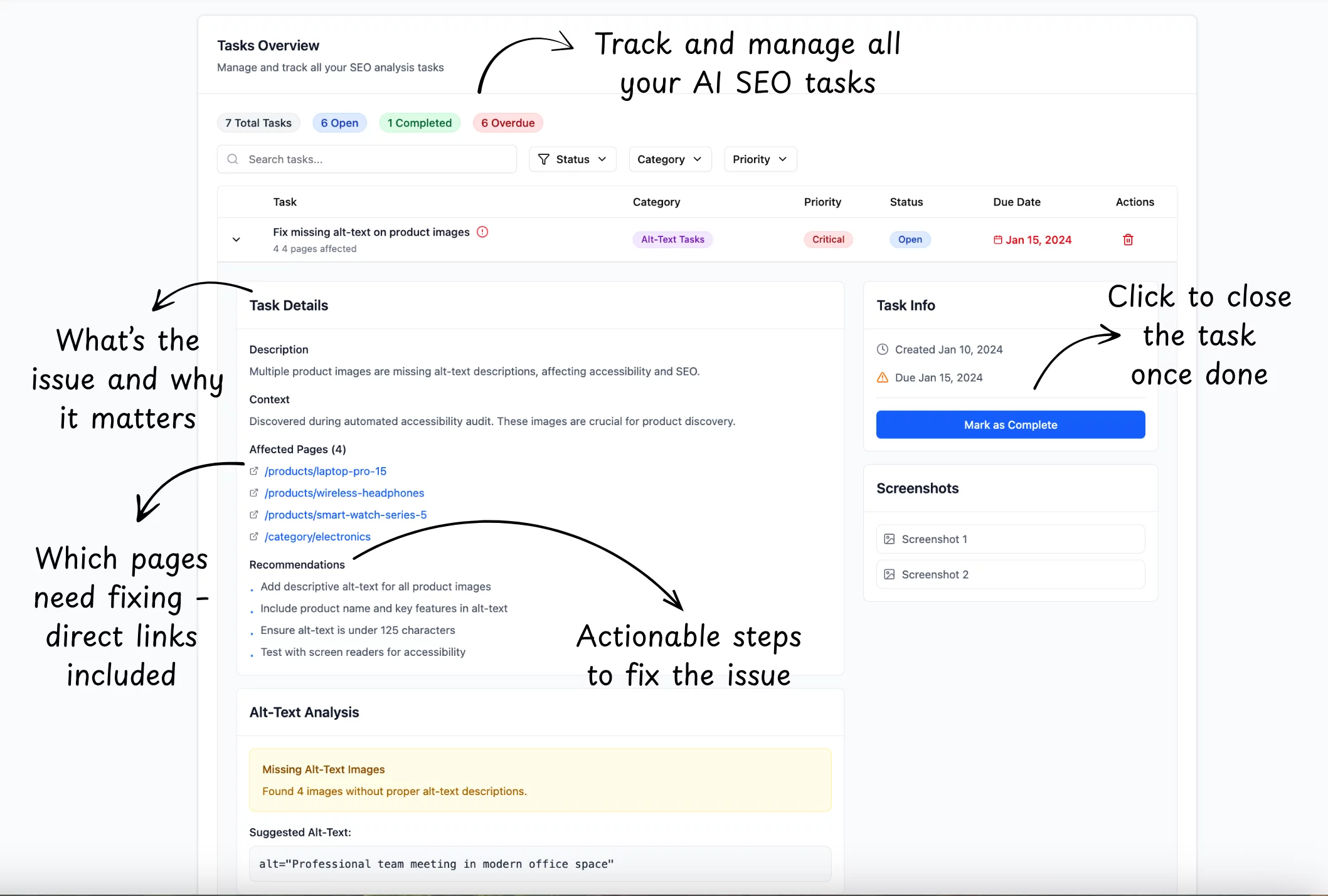Click the external link icon for wireless-headphones
Screen dimensions: 1328x896
[x=254, y=493]
